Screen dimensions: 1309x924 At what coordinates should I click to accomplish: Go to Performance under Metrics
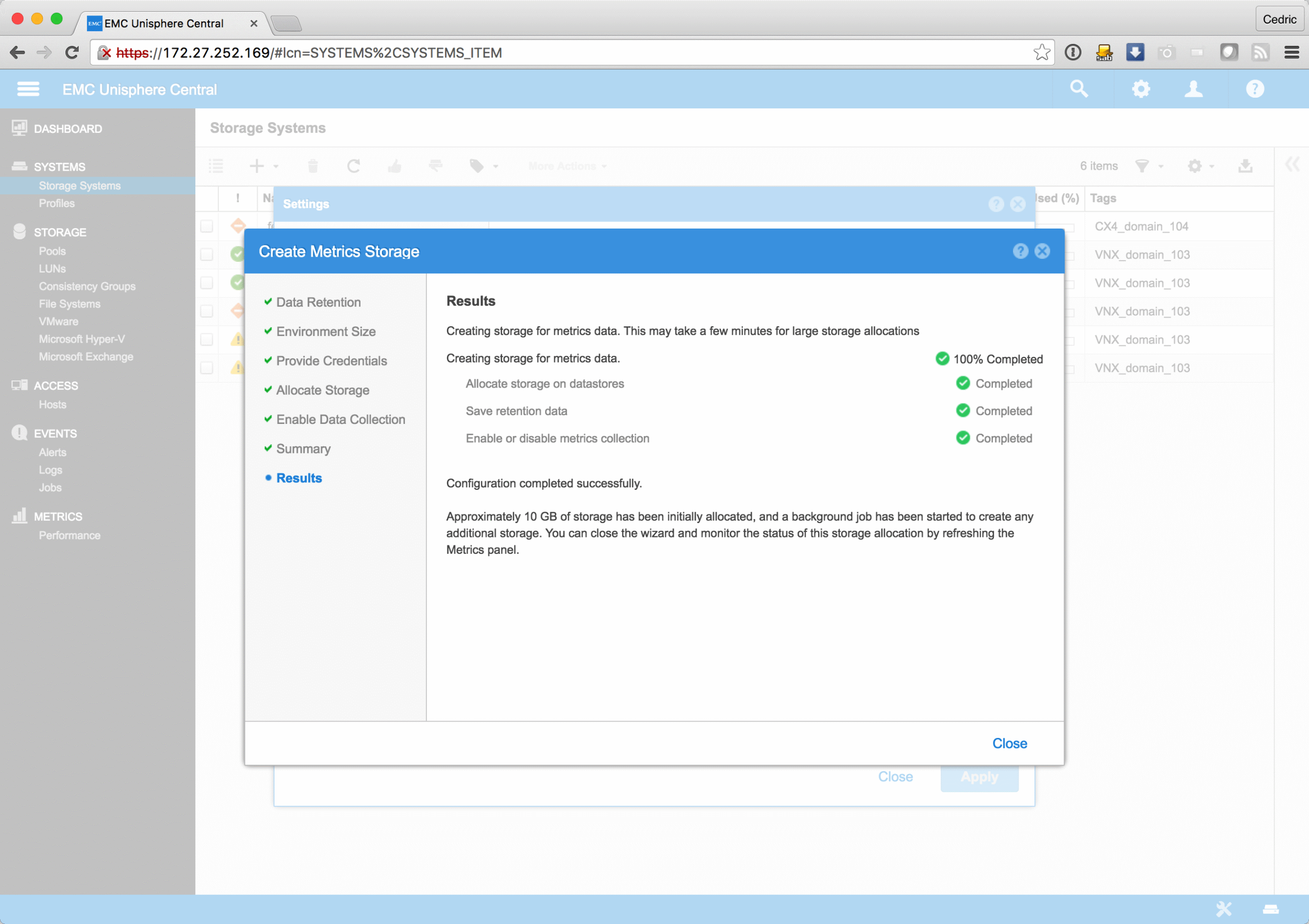coord(70,535)
